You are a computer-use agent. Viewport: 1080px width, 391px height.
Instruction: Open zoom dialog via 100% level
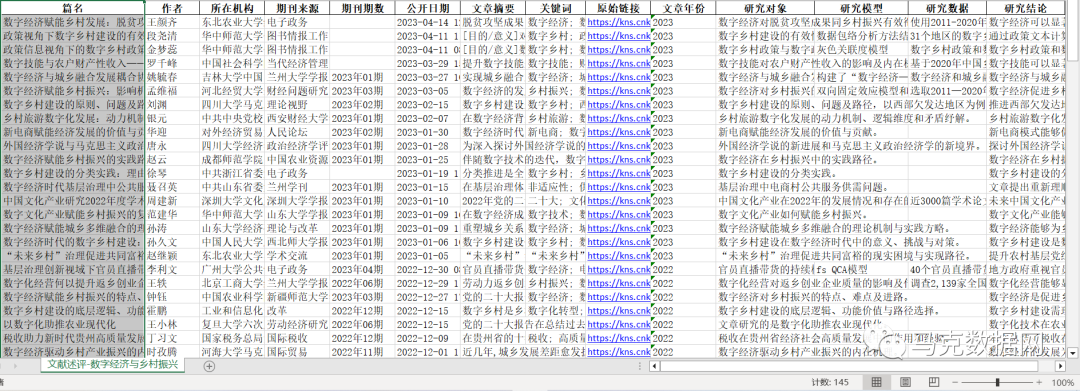click(1064, 382)
